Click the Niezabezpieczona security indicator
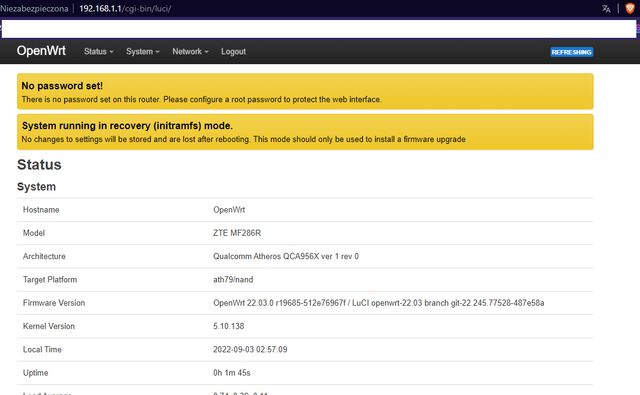Screen dimensions: 640x395 (34, 9)
